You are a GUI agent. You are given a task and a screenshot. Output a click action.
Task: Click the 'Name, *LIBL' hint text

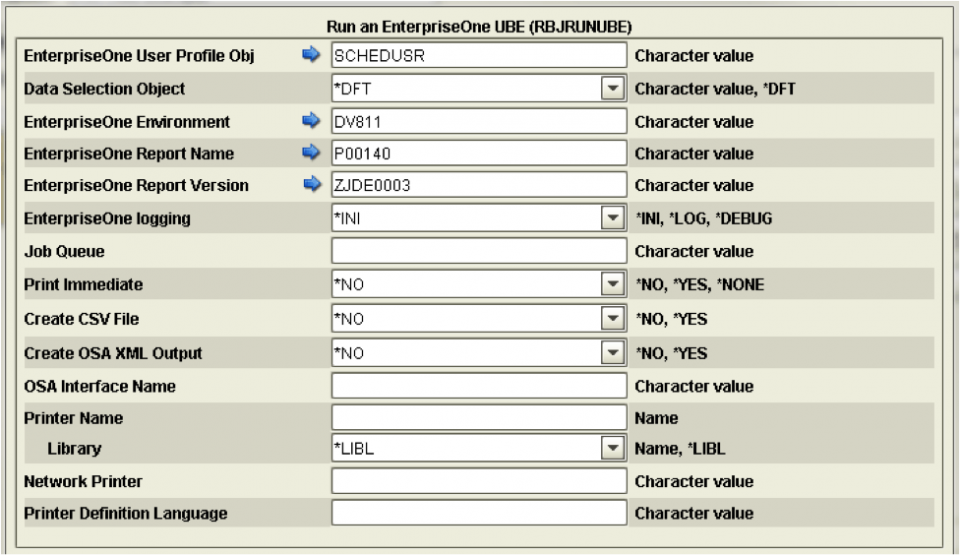tap(680, 449)
